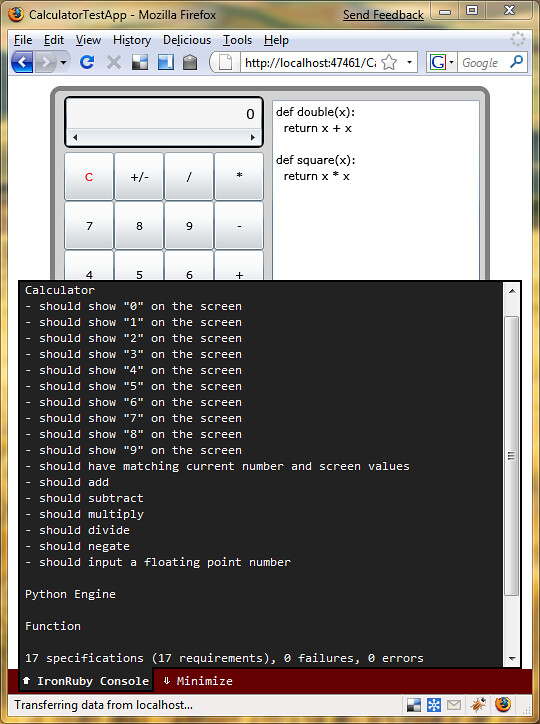
Task: Click the browser Back arrow button
Action: point(22,62)
